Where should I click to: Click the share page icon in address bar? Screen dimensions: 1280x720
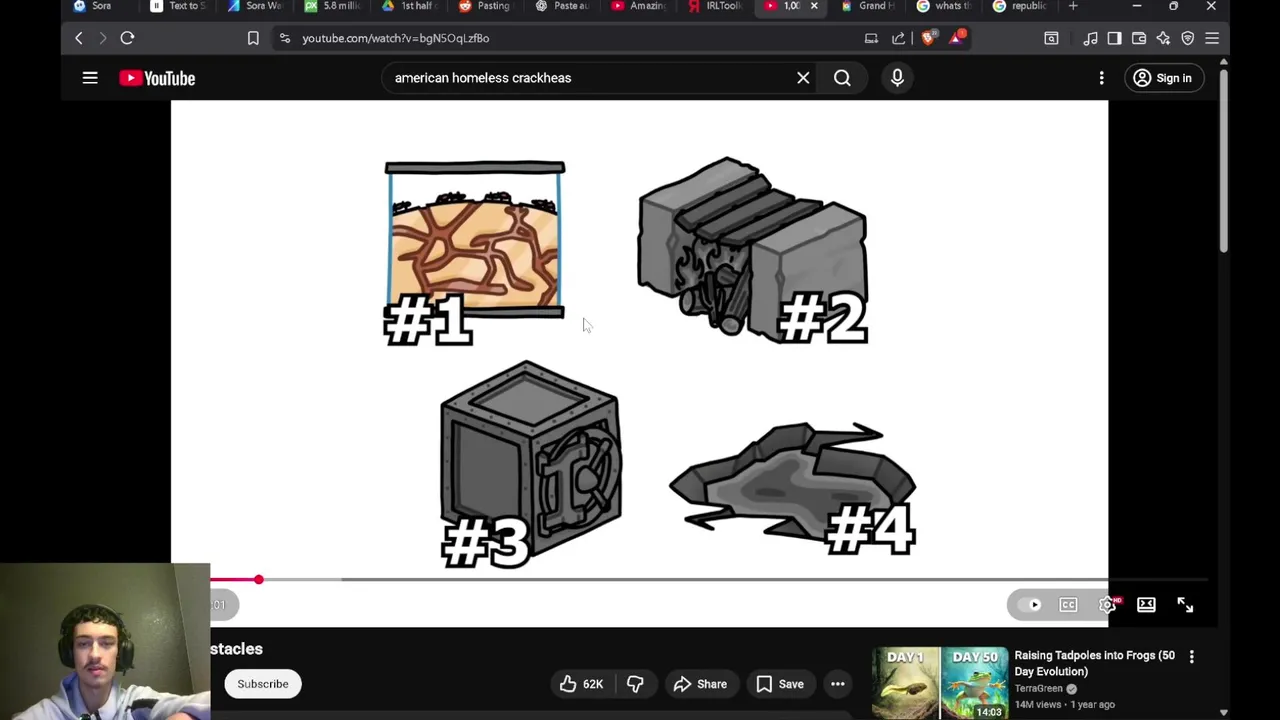coord(898,38)
